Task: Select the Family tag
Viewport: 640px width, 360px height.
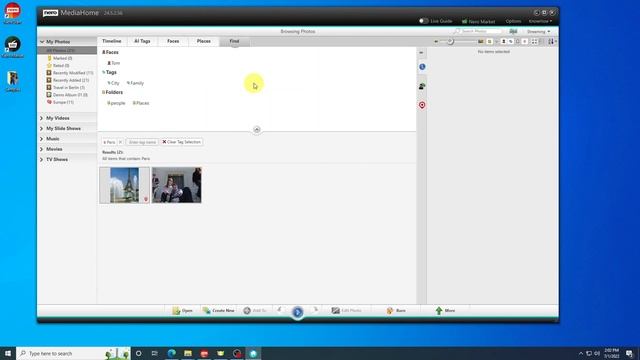Action: pyautogui.click(x=135, y=83)
